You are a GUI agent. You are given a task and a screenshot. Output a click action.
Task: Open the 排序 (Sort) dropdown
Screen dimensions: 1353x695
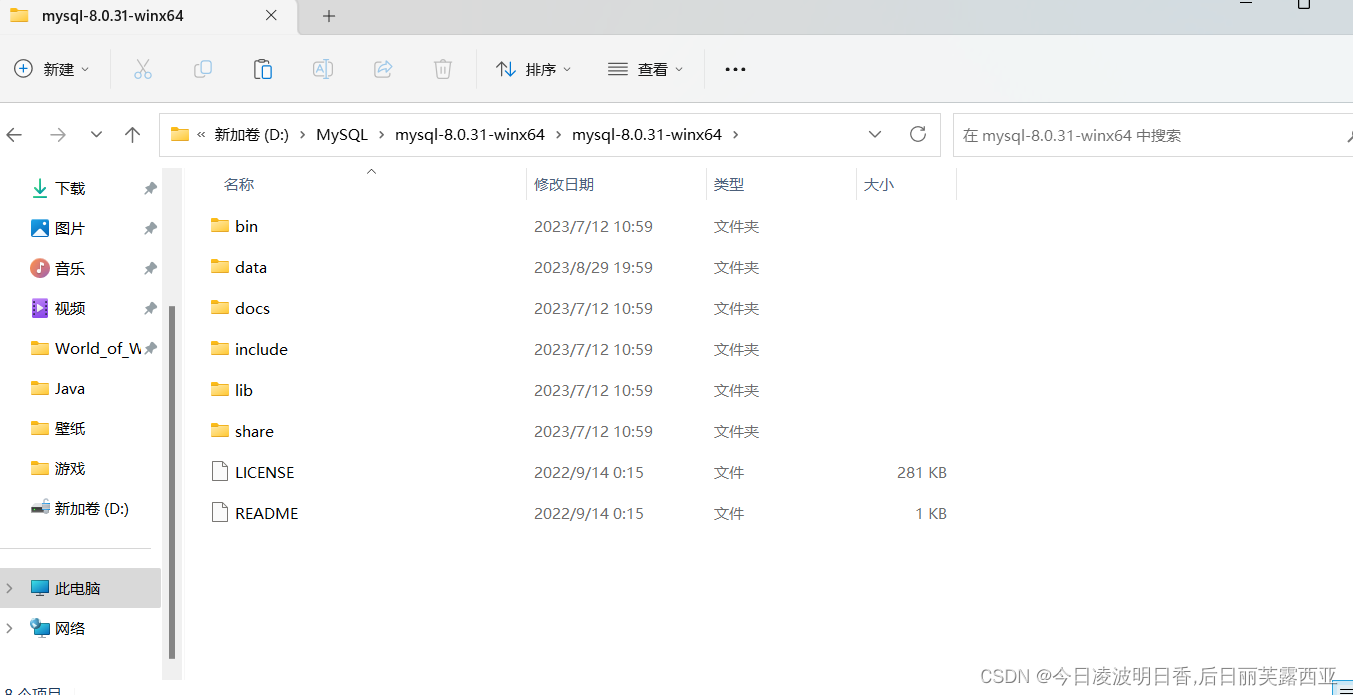(x=534, y=69)
